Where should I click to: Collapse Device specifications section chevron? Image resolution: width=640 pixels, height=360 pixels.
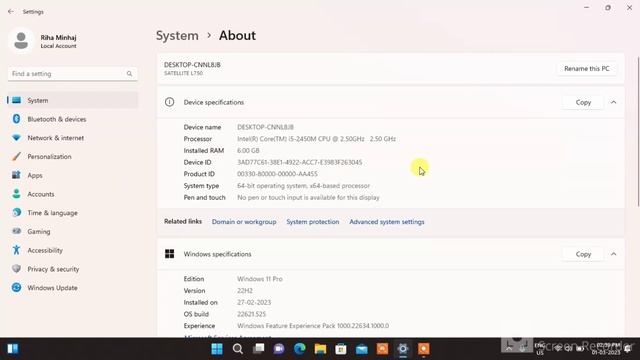(613, 102)
